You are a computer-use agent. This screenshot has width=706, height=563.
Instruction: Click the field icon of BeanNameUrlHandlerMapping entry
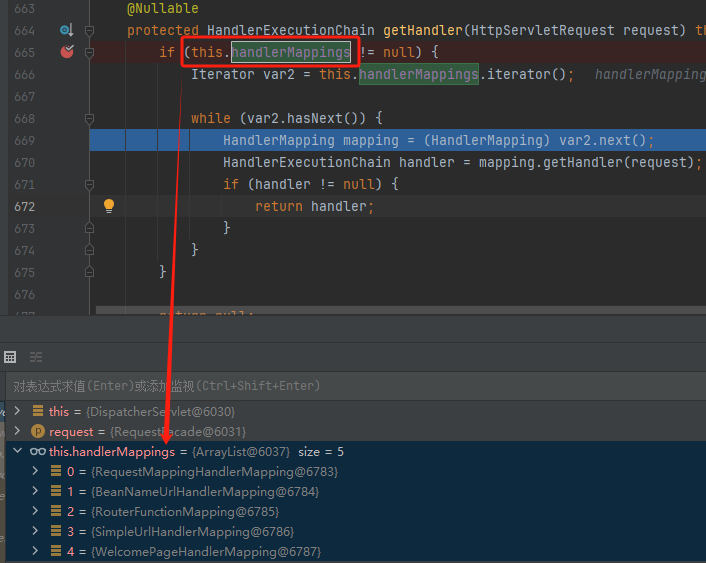tap(56, 491)
